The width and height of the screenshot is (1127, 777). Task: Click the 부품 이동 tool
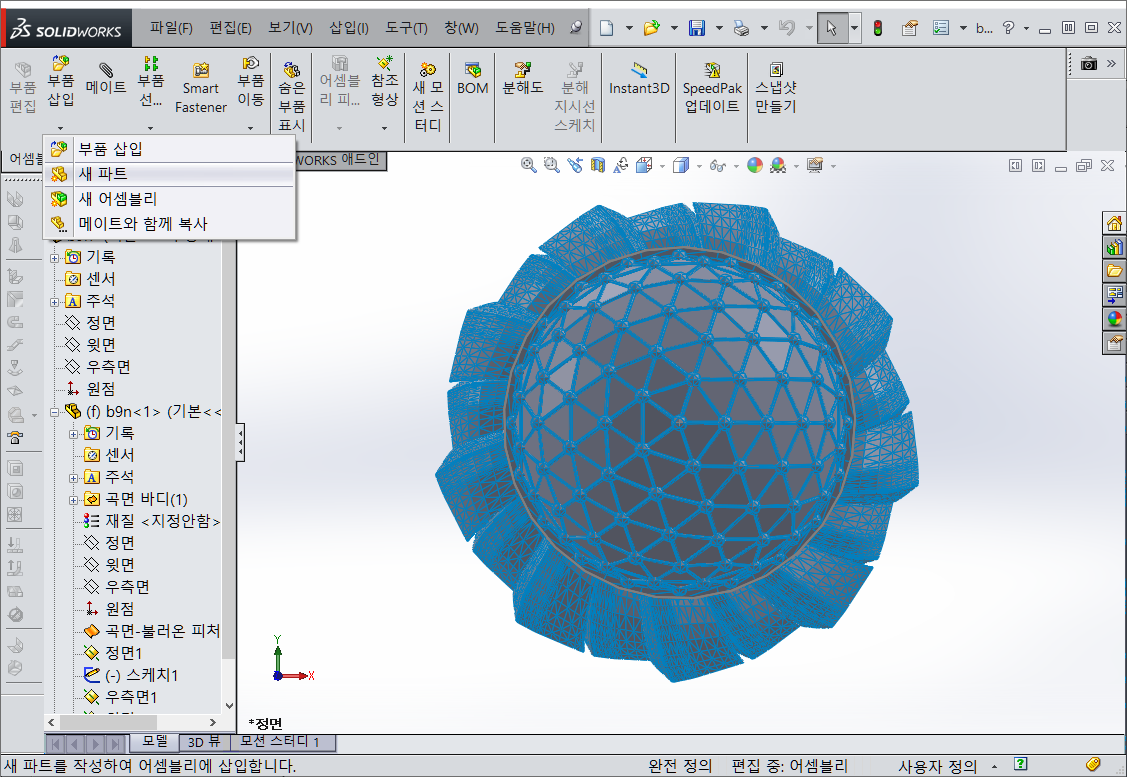coord(251,81)
